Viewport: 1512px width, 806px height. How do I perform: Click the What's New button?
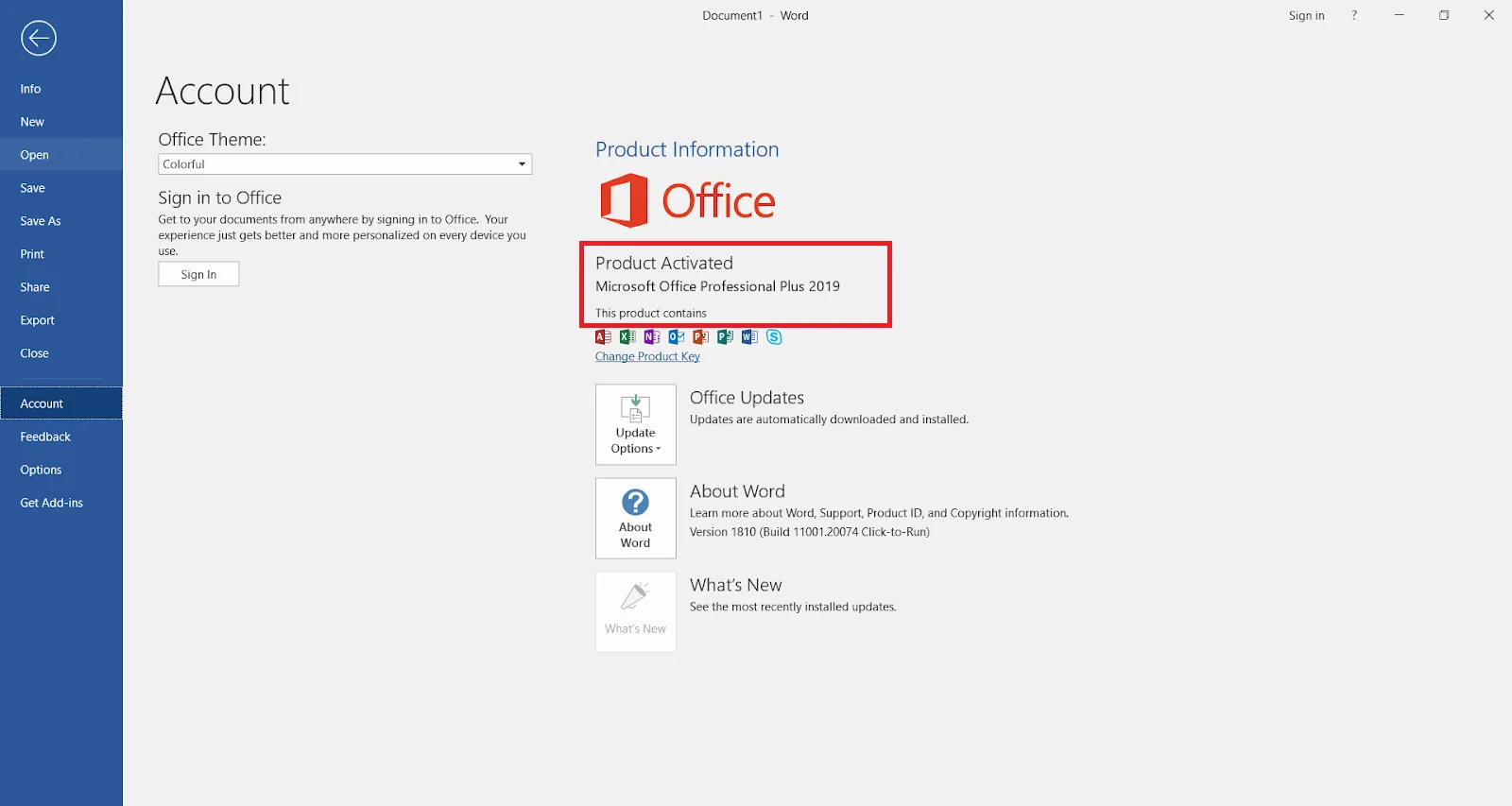636,611
